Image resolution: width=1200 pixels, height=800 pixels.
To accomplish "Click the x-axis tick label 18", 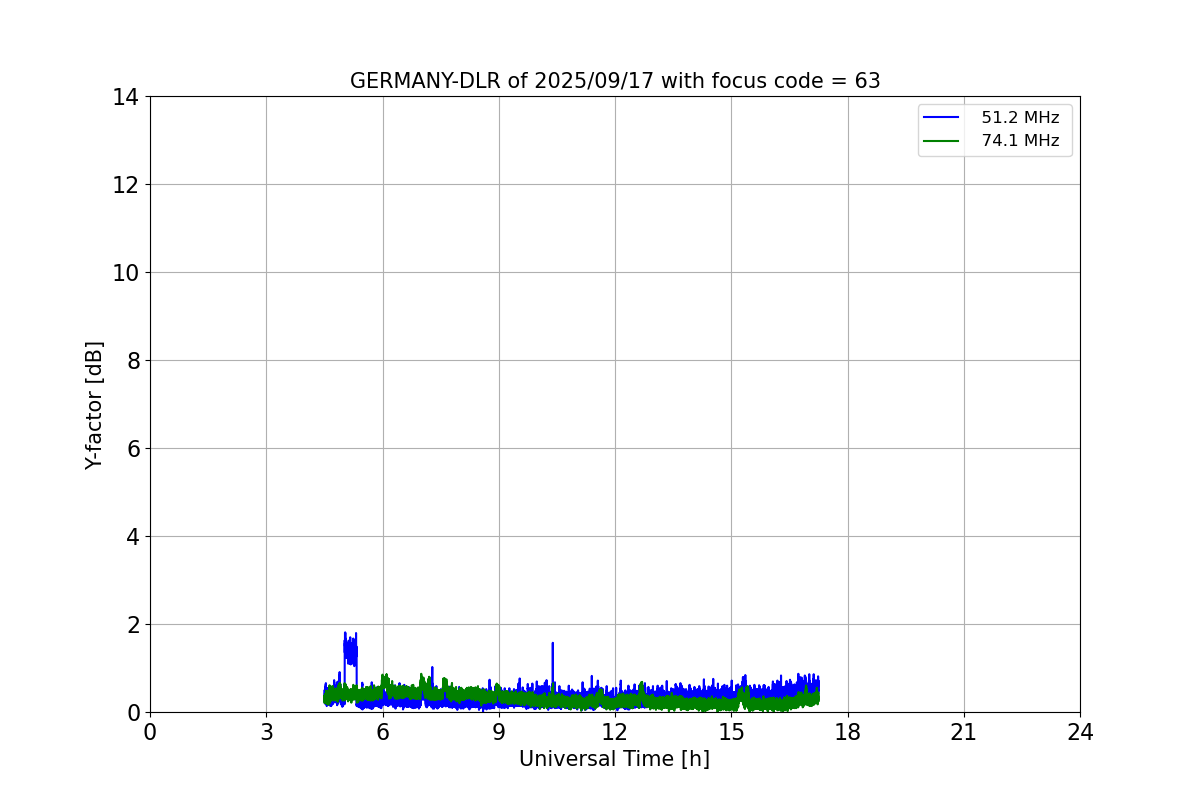I will point(848,732).
